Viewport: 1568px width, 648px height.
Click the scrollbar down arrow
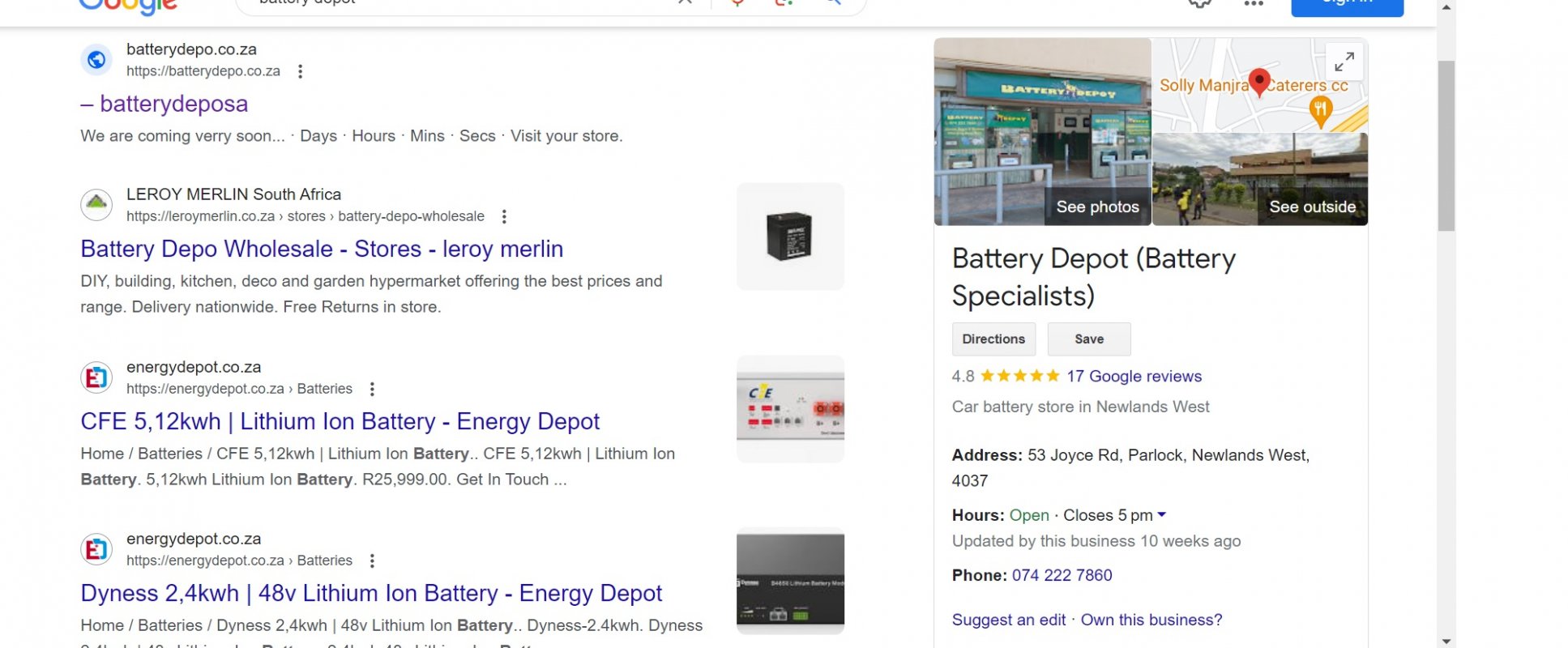1446,641
